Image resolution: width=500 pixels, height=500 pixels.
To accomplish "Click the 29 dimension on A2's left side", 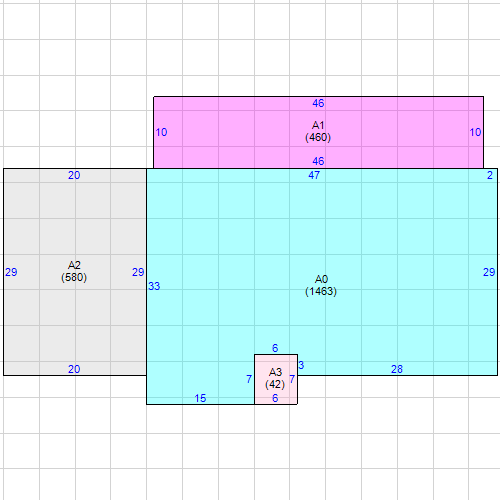I will coord(11,272).
